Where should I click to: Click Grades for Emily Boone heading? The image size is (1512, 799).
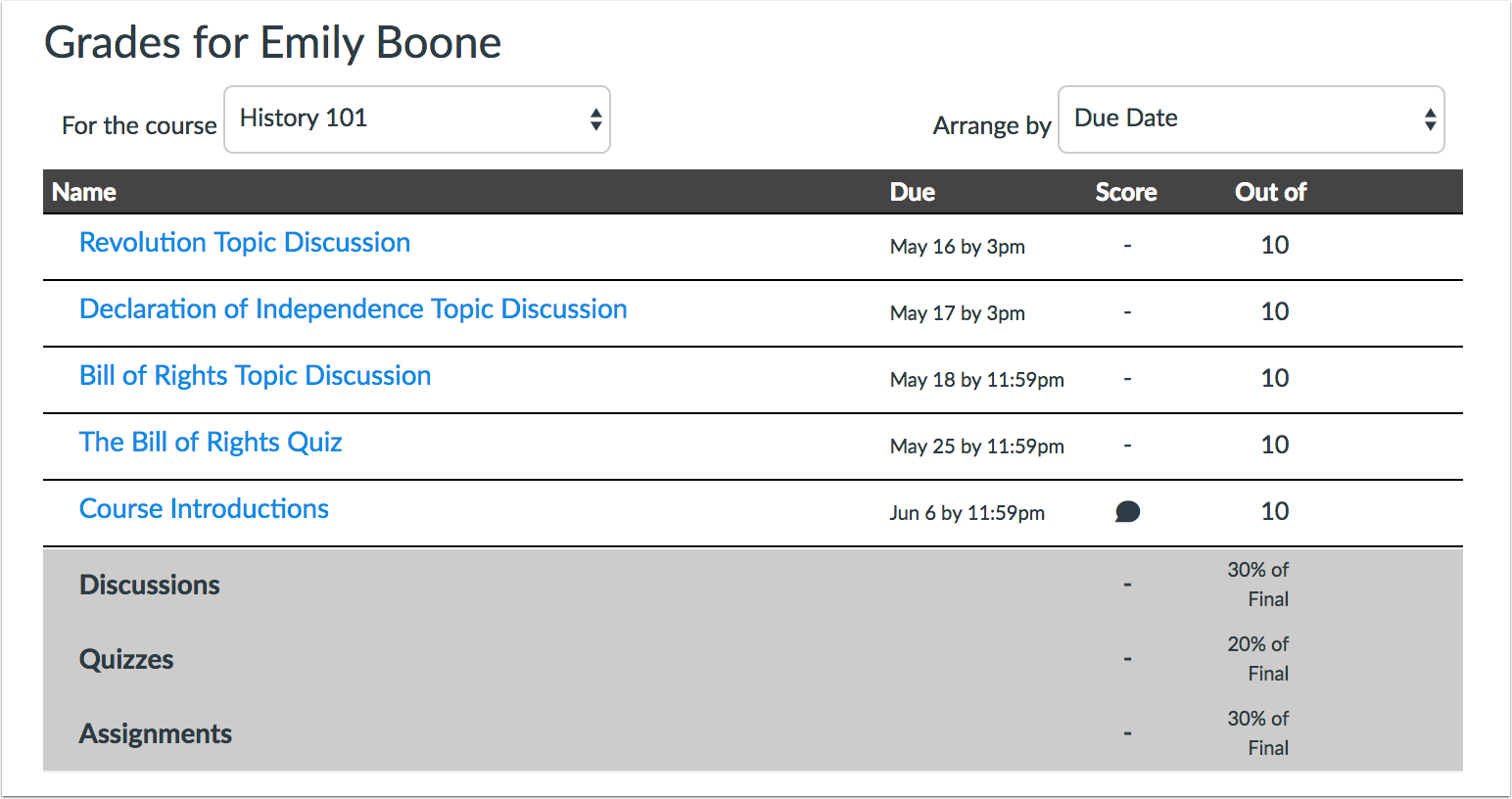272,43
